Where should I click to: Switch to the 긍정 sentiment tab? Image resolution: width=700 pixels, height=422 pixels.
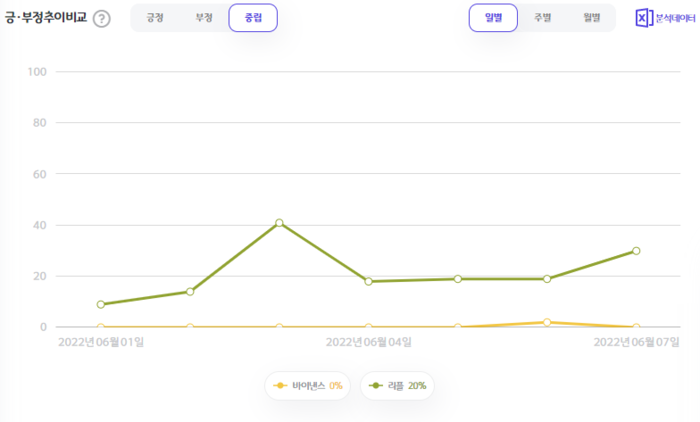(155, 18)
